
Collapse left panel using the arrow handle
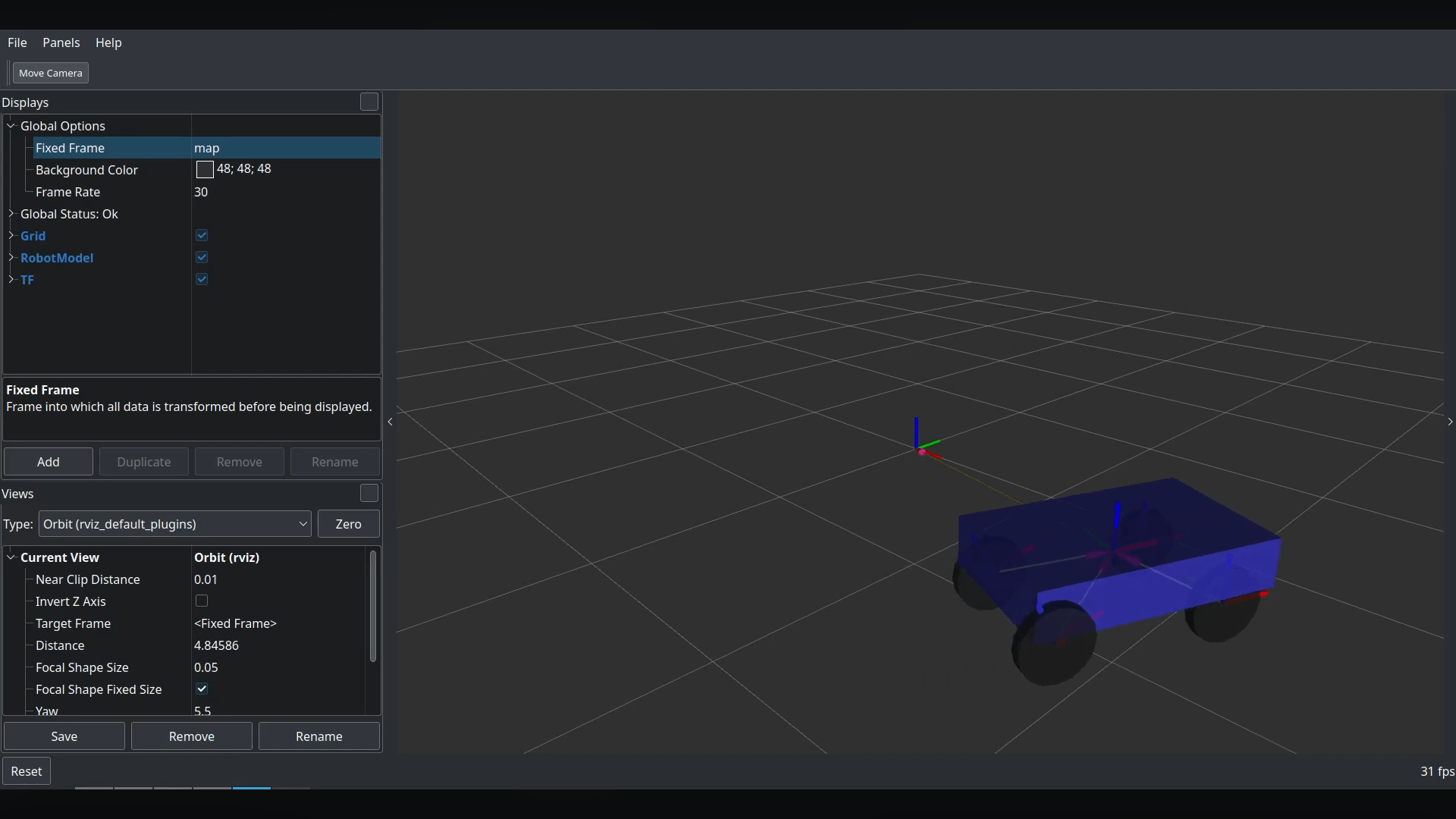pyautogui.click(x=390, y=422)
